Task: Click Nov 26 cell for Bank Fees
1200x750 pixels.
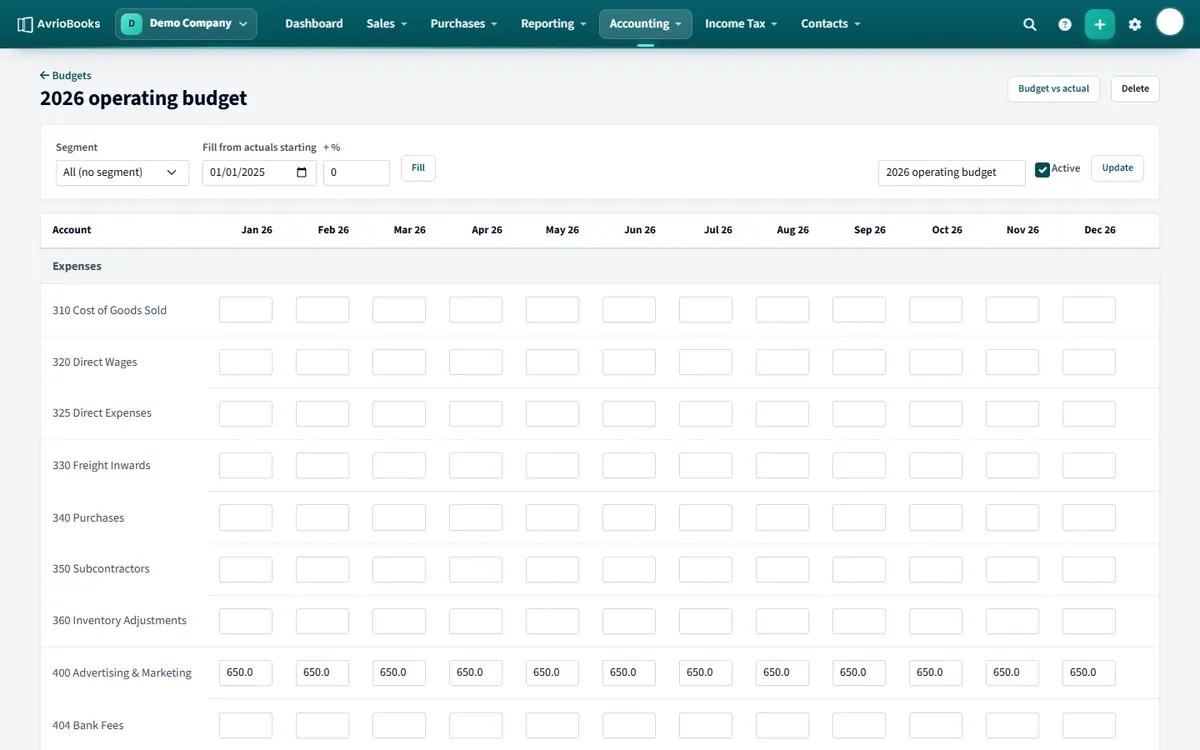Action: [x=1012, y=725]
